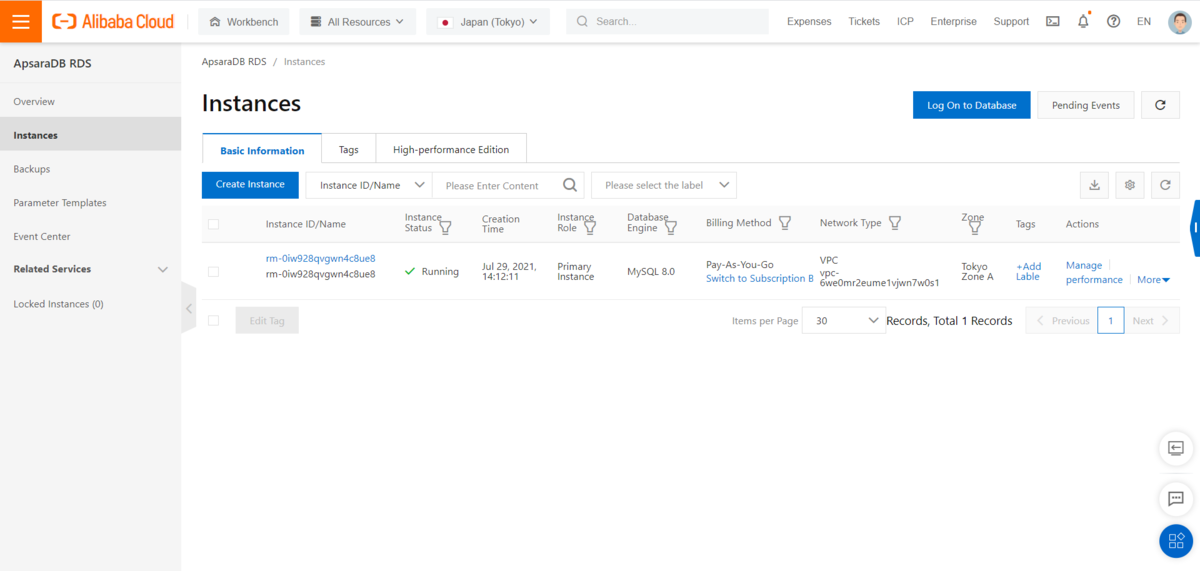Open Enterprise in top bar
1200x571 pixels.
tap(953, 21)
